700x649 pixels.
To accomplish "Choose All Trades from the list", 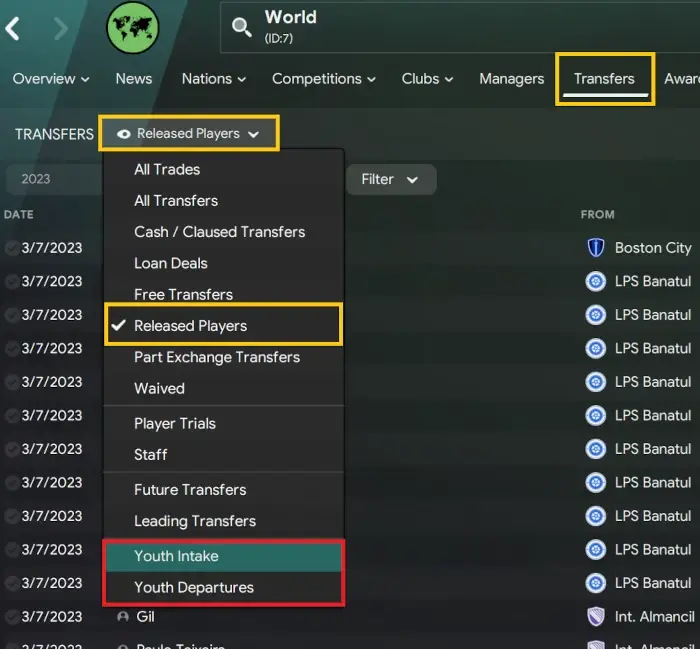I will tap(224, 170).
